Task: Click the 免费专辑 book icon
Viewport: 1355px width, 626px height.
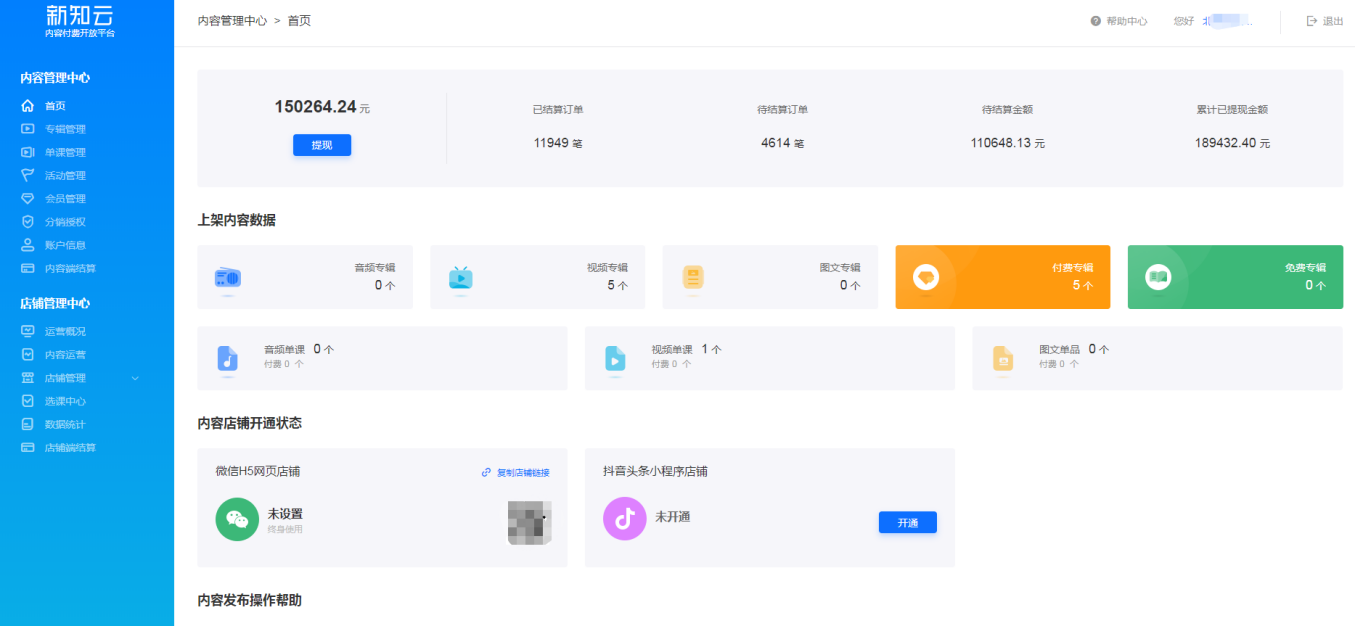Action: click(1158, 277)
